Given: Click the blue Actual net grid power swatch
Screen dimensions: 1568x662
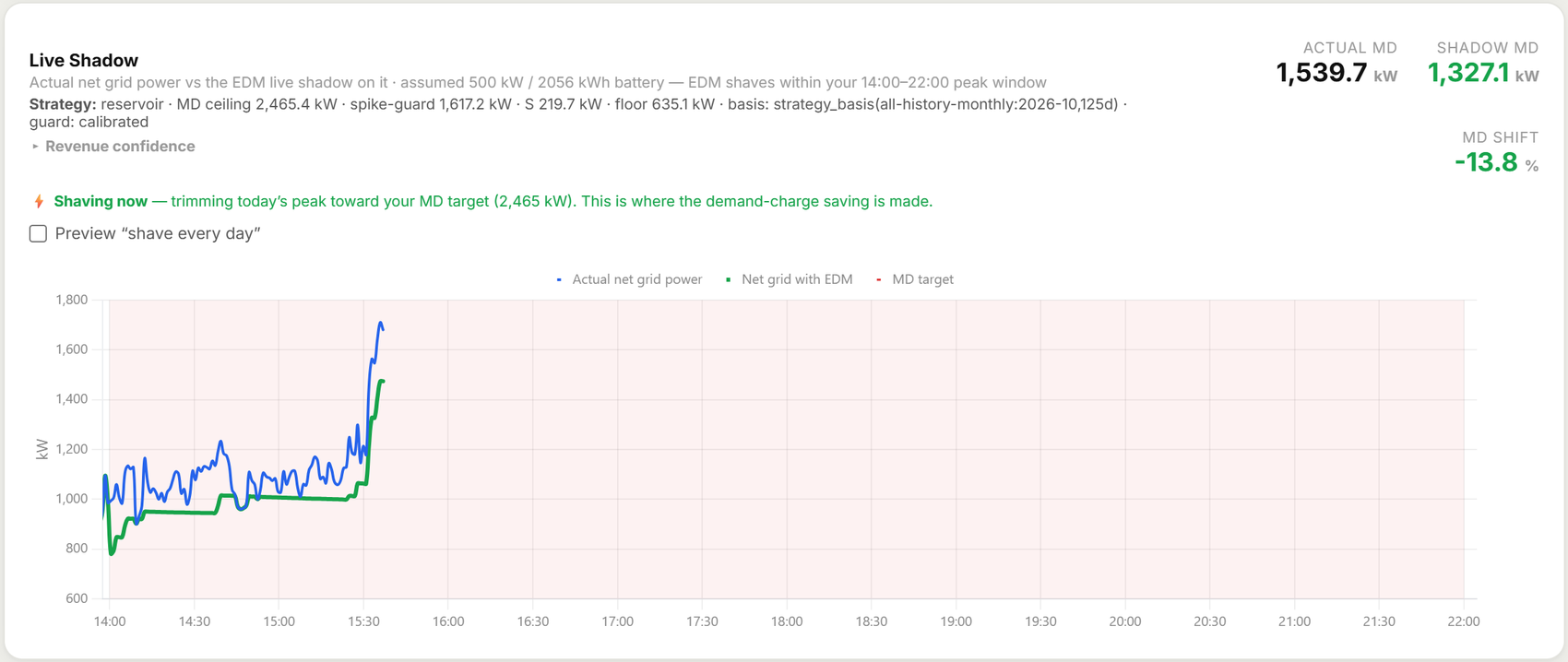Looking at the screenshot, I should (559, 279).
